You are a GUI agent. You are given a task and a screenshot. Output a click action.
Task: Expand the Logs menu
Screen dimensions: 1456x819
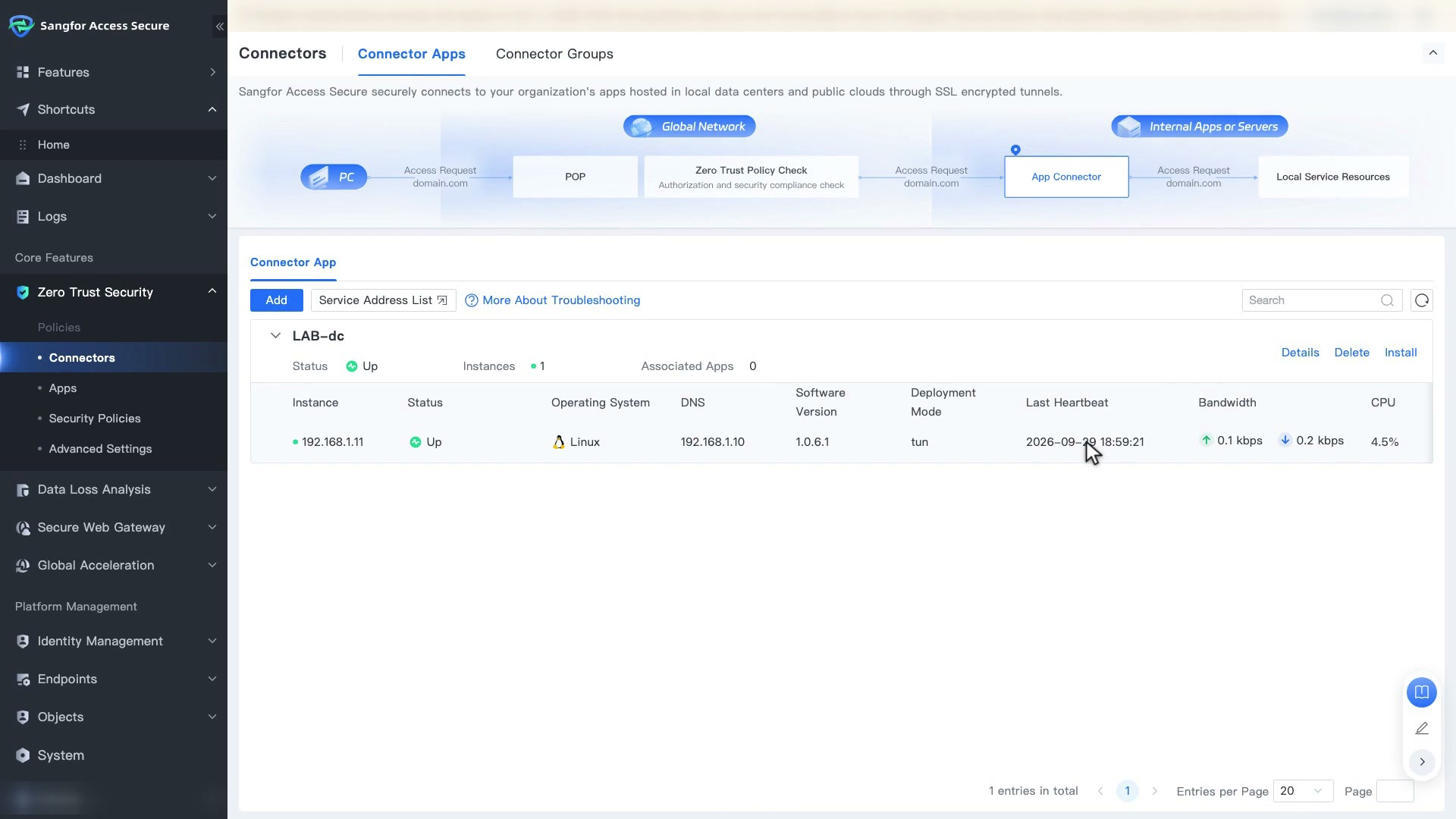point(212,216)
